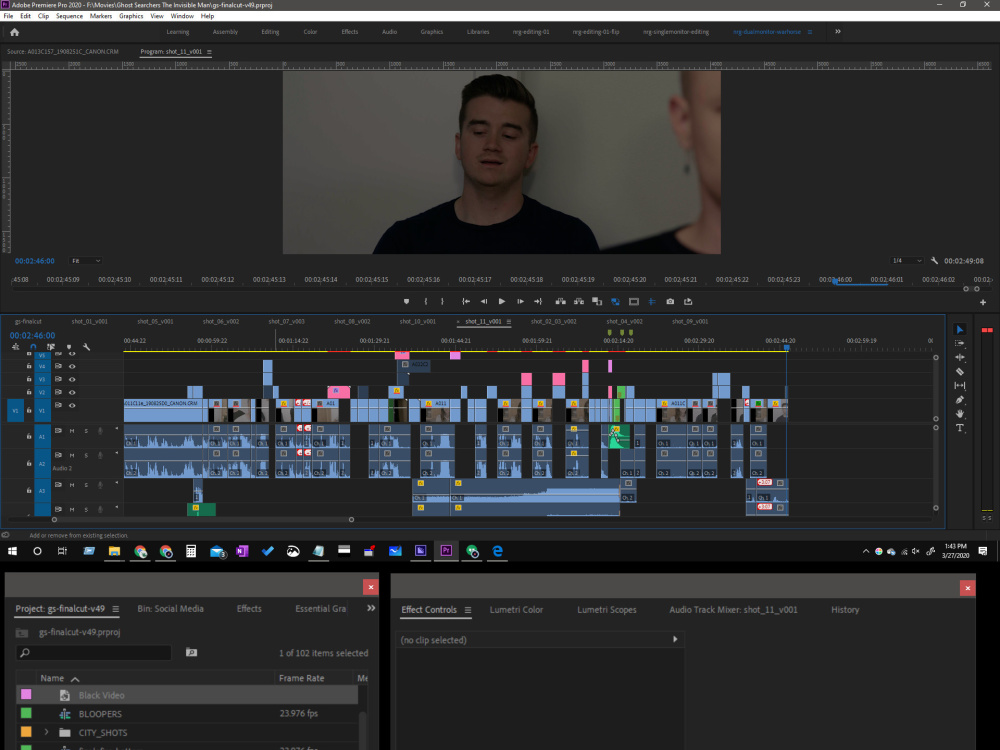The width and height of the screenshot is (1000, 750).
Task: Open the Fit zoom level dropdown
Action: 85,261
